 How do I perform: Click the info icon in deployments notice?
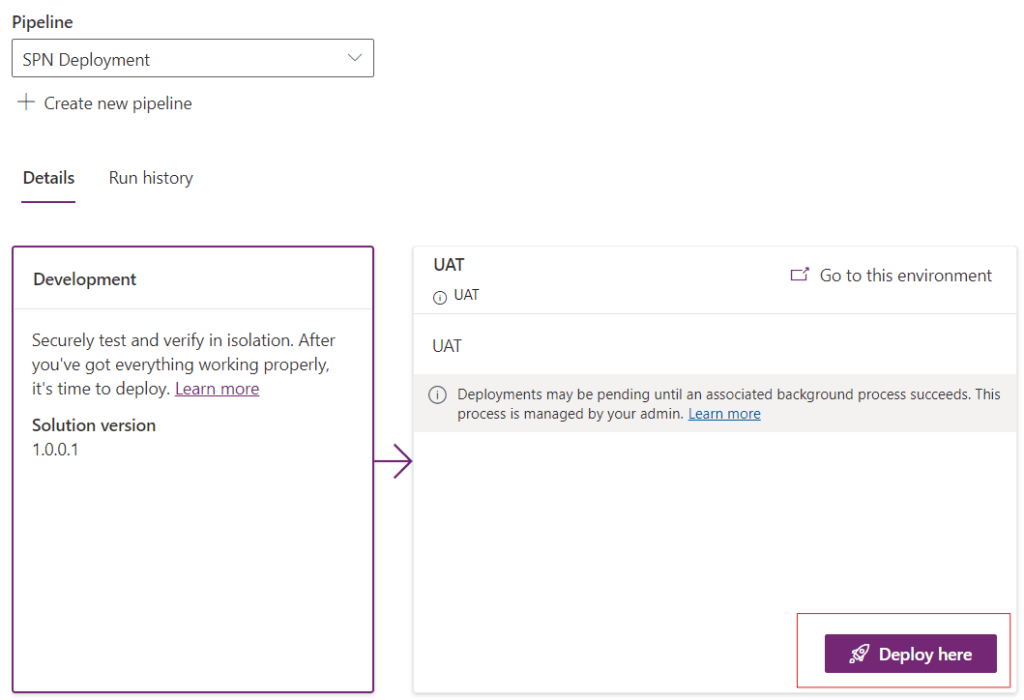(x=437, y=395)
